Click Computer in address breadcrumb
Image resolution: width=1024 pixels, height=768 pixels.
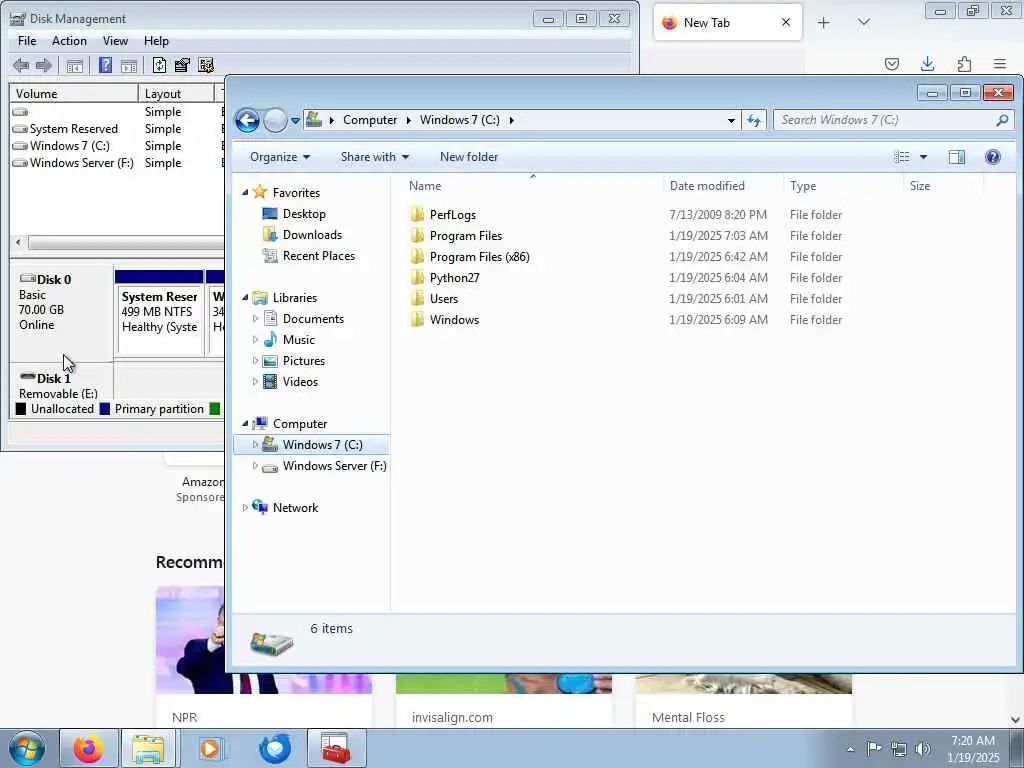(x=370, y=120)
